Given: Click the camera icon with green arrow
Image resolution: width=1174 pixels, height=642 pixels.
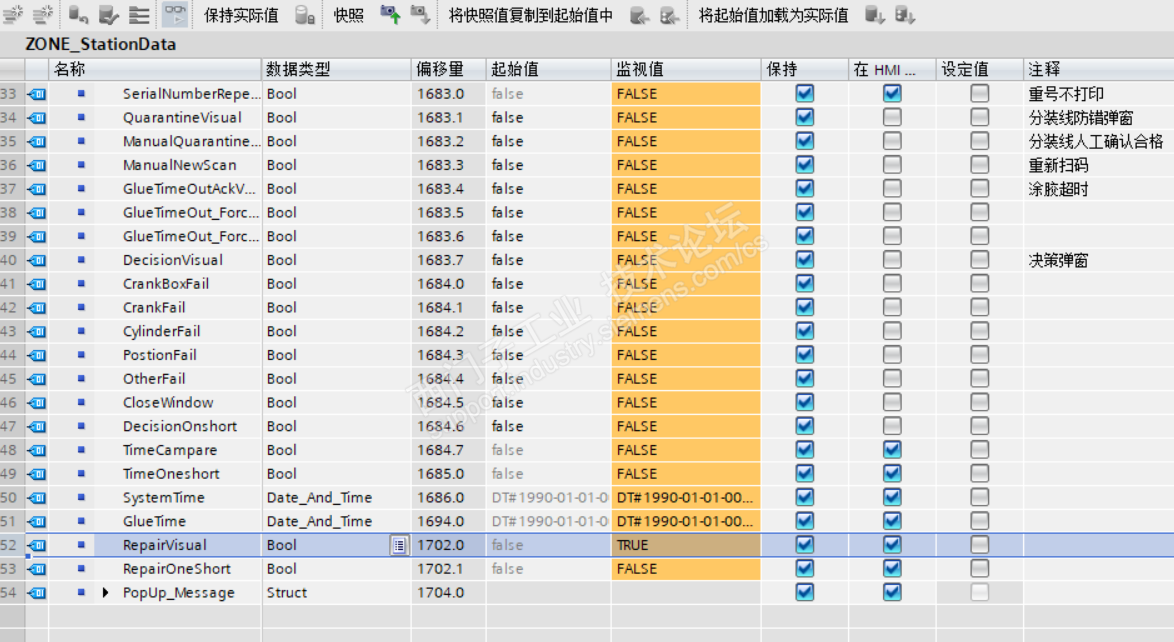Looking at the screenshot, I should (x=390, y=14).
